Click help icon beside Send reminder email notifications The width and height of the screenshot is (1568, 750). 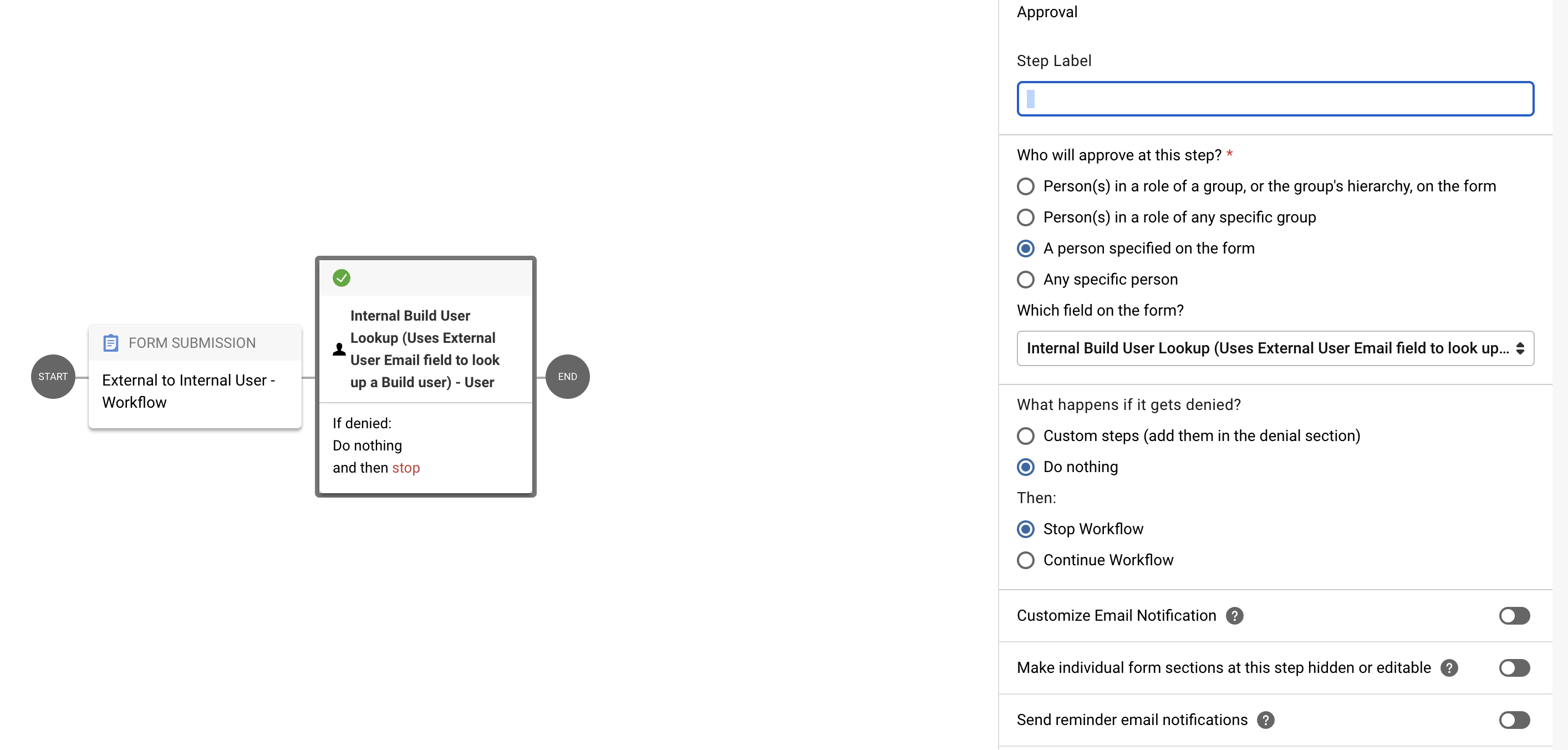[1266, 720]
